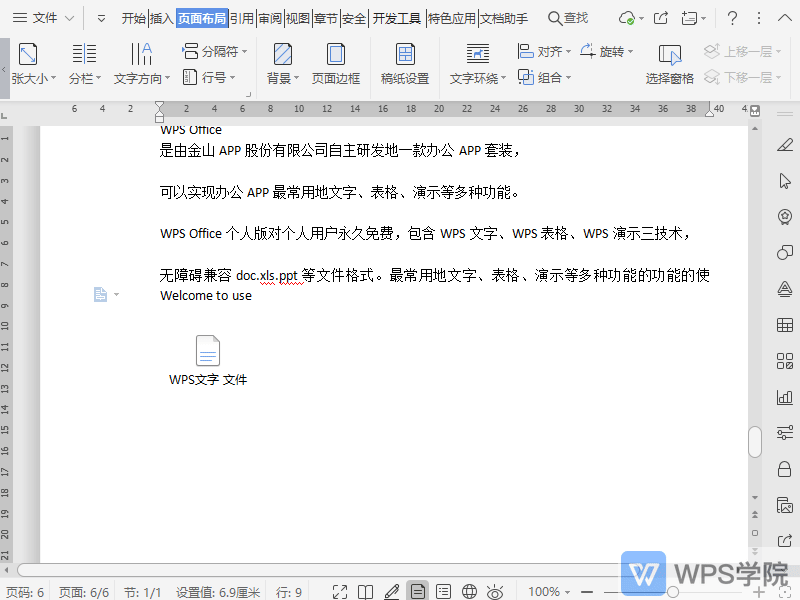The height and width of the screenshot is (600, 800).
Task: Open 稿纸设置 manuscript paper settings
Action: (405, 64)
